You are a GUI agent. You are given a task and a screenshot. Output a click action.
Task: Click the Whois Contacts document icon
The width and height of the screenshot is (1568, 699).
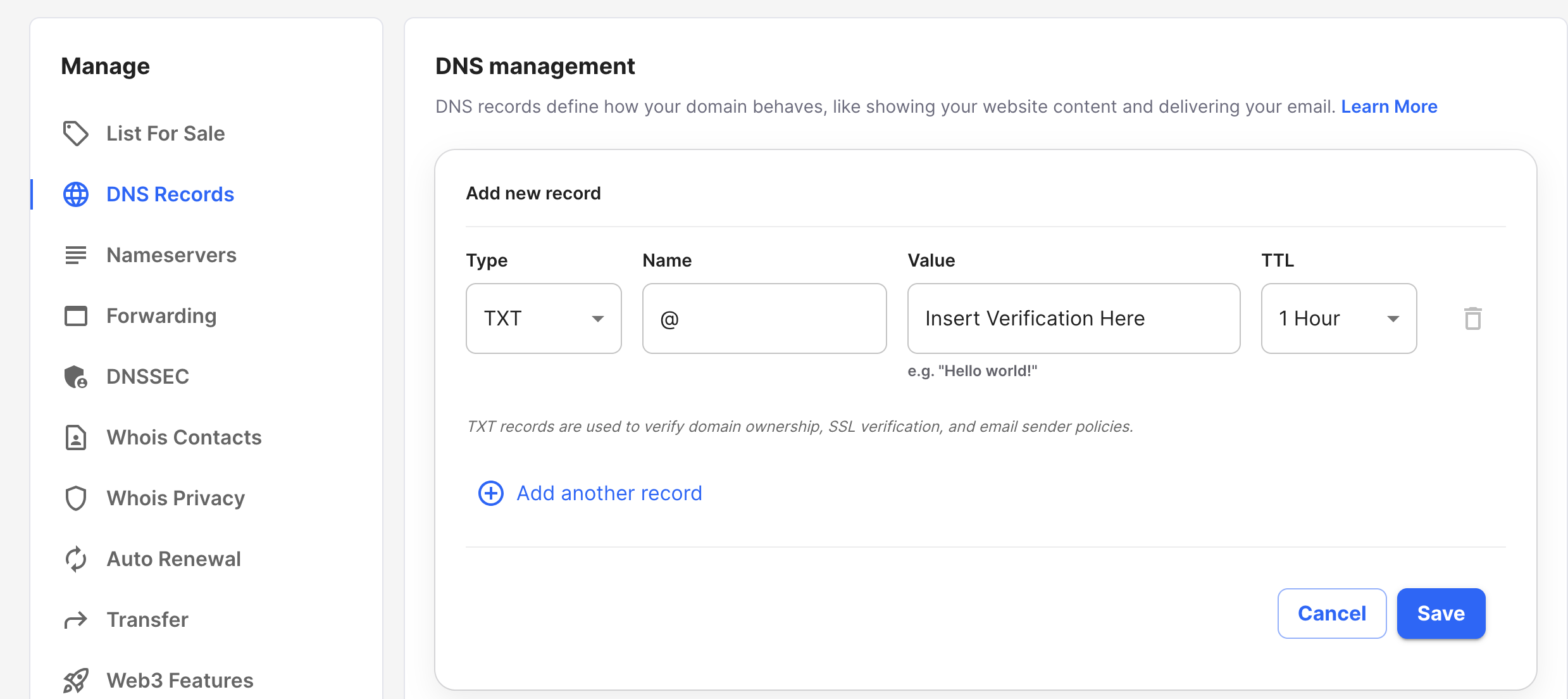tap(75, 438)
